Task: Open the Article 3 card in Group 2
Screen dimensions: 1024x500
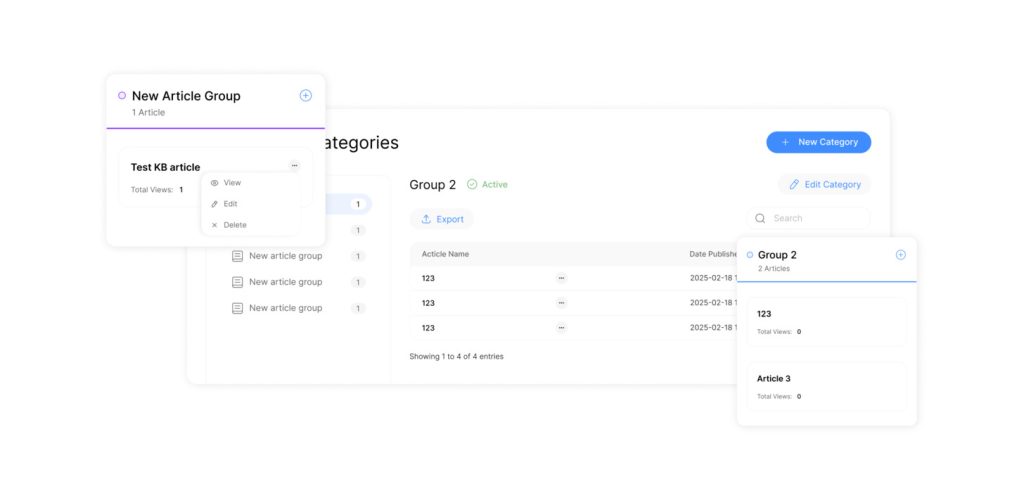Action: [826, 386]
